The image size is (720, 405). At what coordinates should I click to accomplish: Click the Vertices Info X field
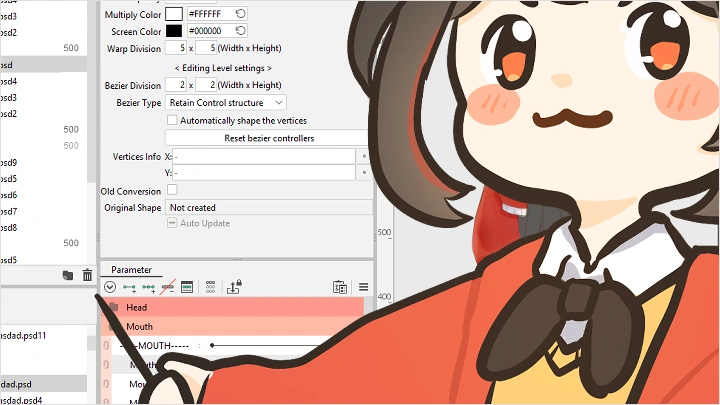264,156
